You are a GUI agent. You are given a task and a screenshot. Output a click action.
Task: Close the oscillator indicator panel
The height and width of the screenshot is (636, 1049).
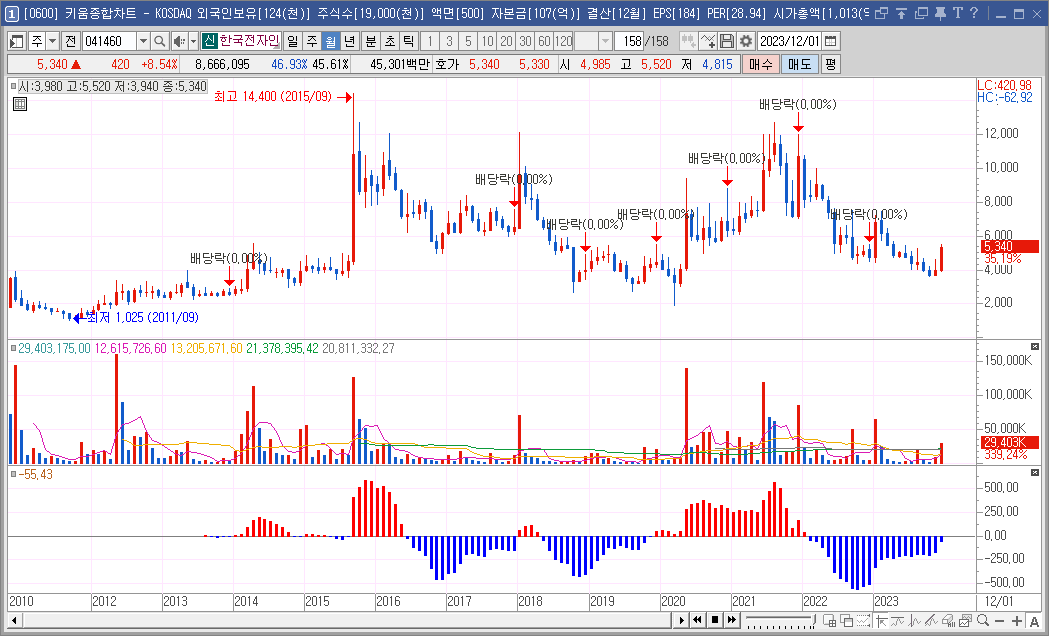(1035, 473)
